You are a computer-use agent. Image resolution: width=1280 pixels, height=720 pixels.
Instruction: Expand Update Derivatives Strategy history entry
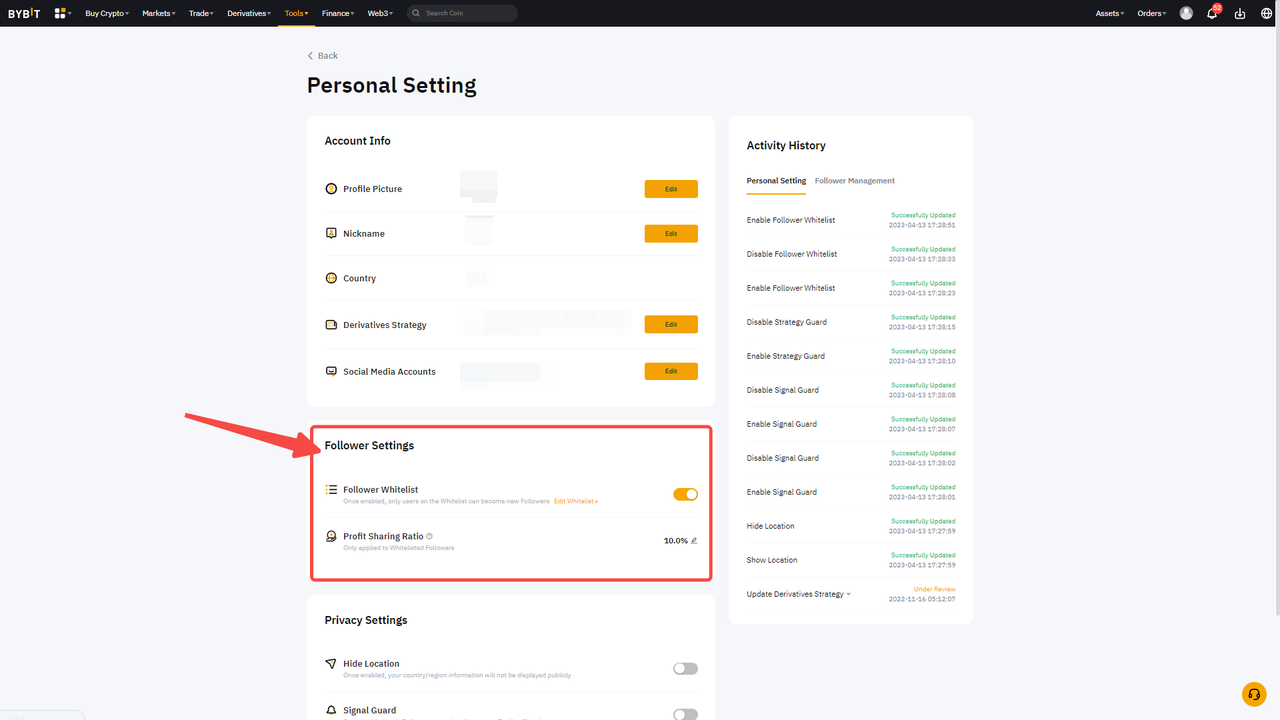(849, 595)
